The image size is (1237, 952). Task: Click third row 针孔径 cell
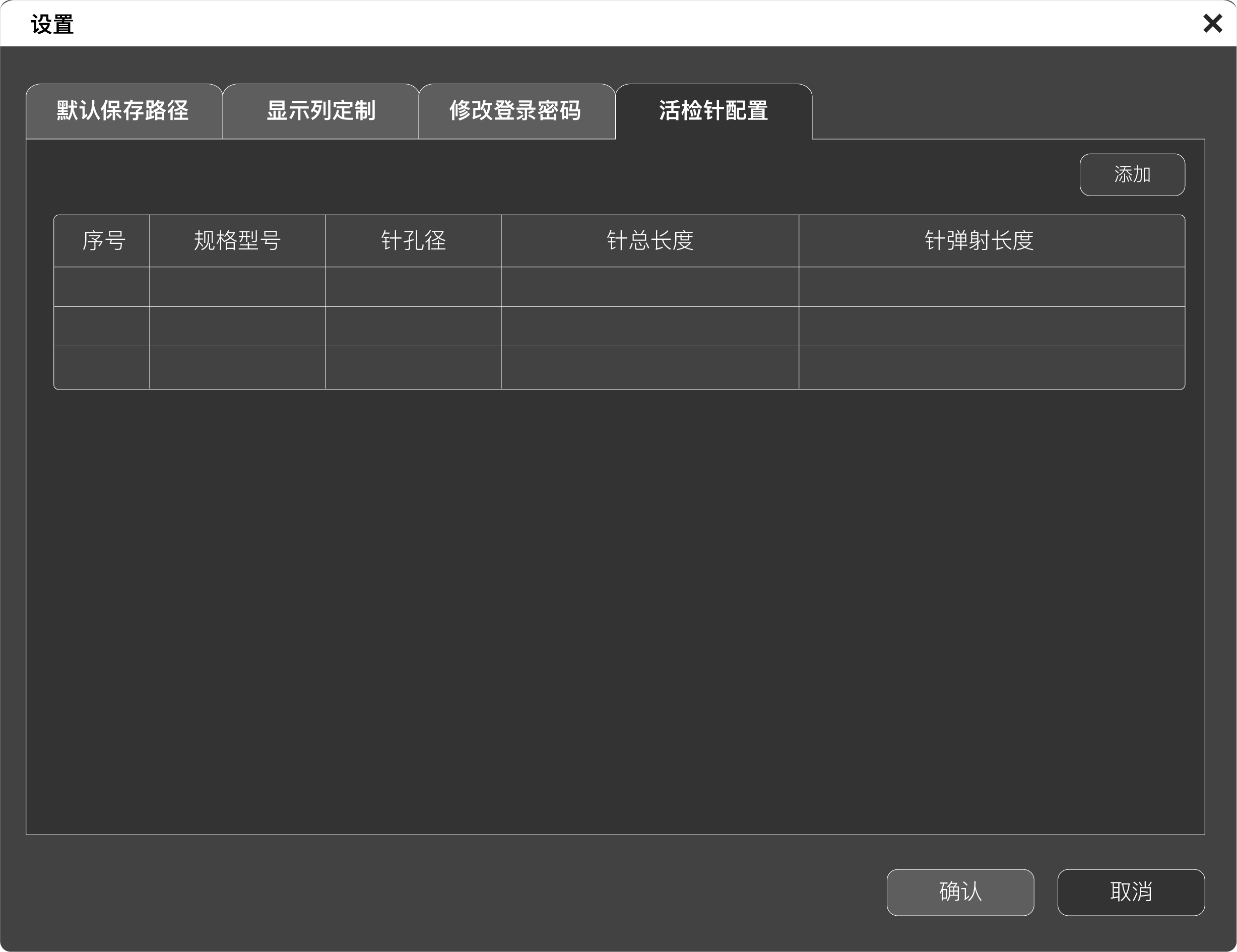[413, 367]
